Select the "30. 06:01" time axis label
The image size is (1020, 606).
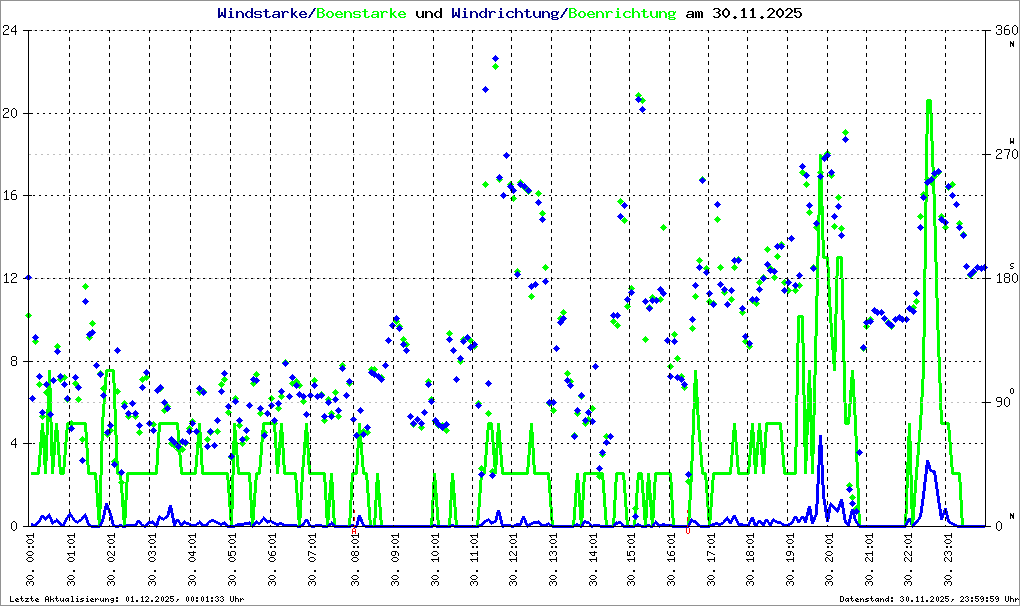(x=272, y=560)
